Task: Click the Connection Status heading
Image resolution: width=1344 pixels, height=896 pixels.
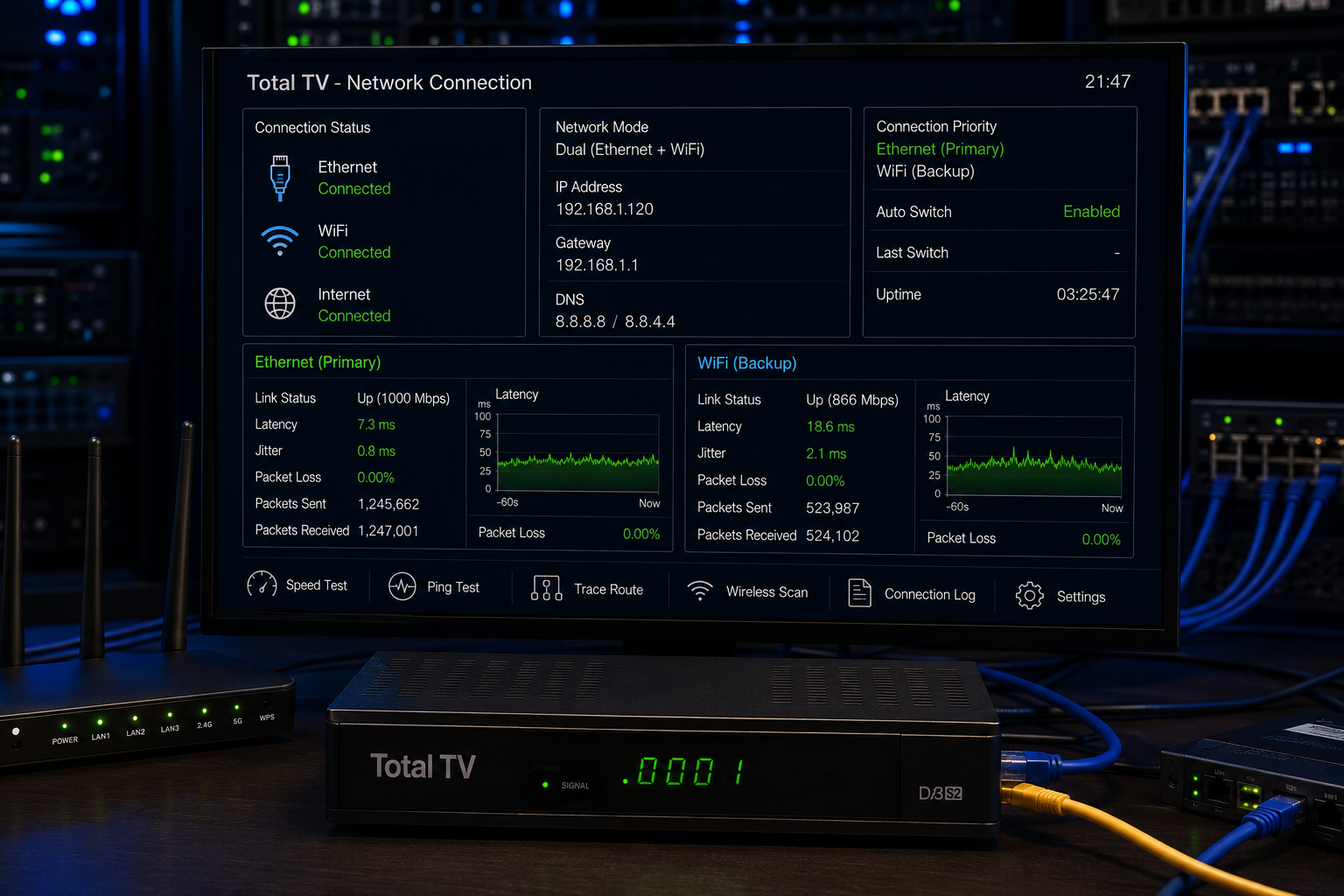Action: (312, 128)
